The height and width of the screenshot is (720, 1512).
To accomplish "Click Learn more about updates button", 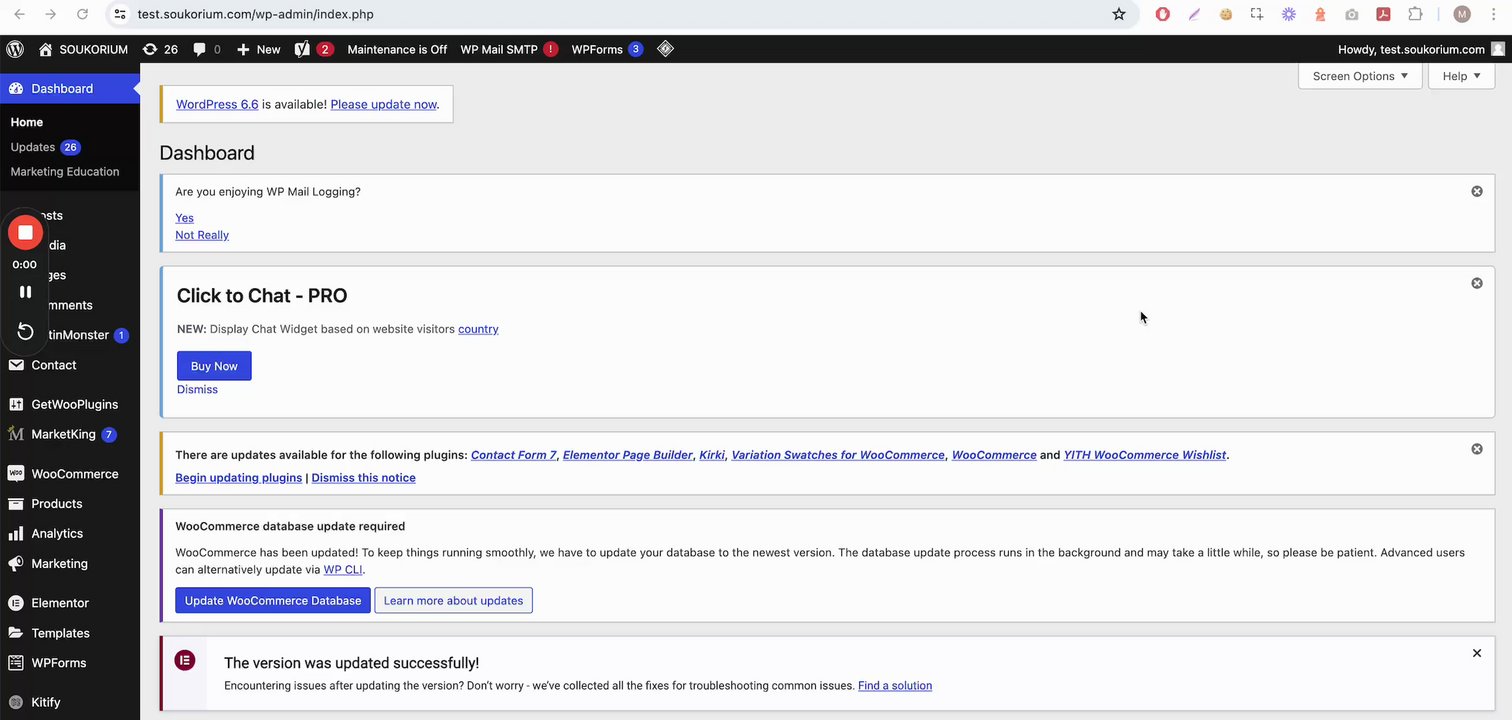I will 453,600.
